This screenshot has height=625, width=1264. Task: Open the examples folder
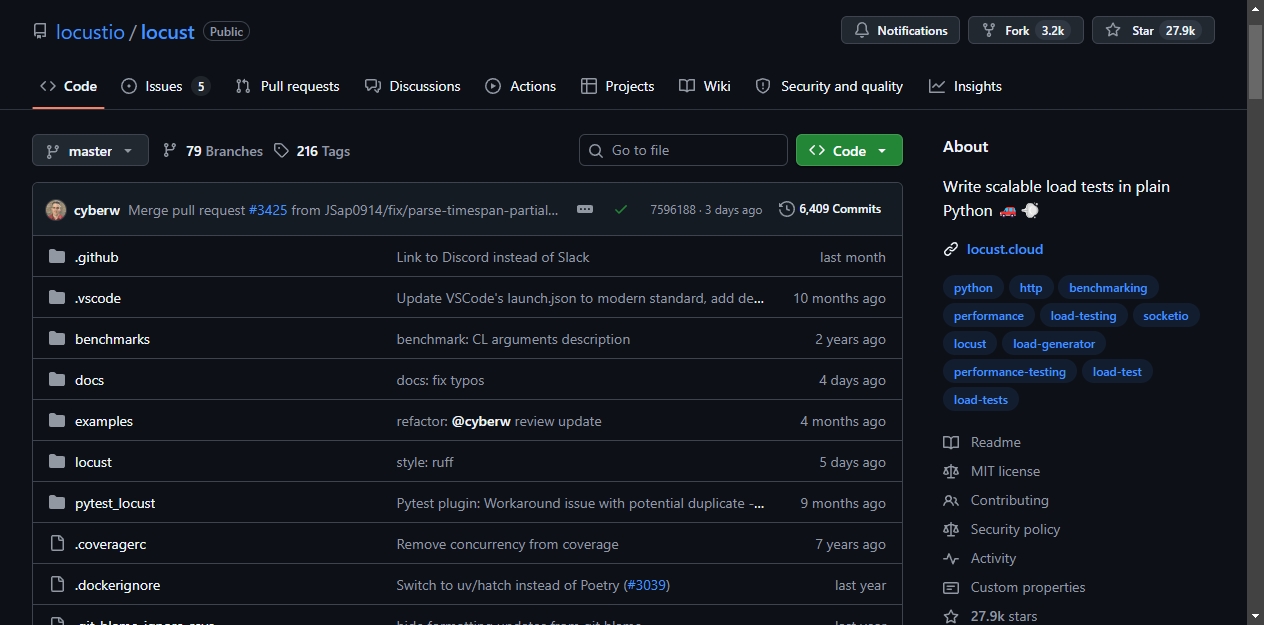tap(104, 421)
